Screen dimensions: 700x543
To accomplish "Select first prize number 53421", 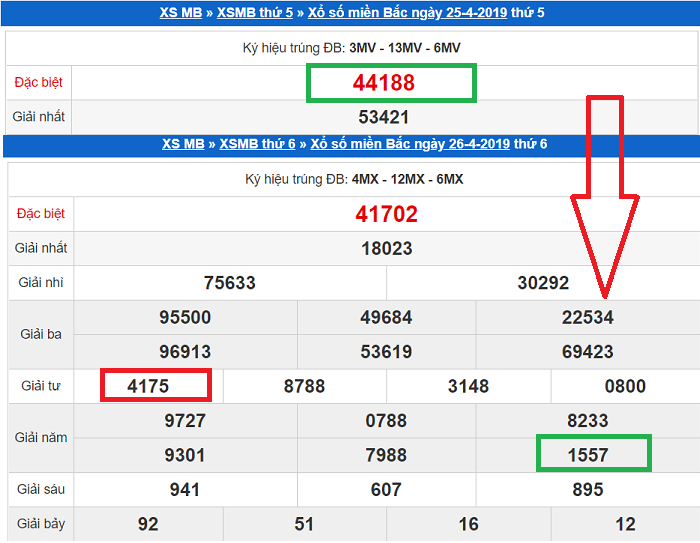I will 384,117.
